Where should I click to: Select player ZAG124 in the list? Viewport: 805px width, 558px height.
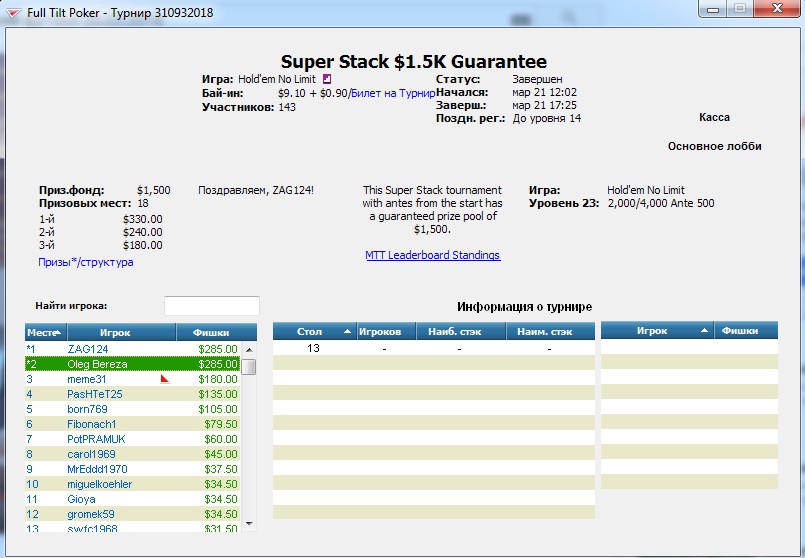132,349
